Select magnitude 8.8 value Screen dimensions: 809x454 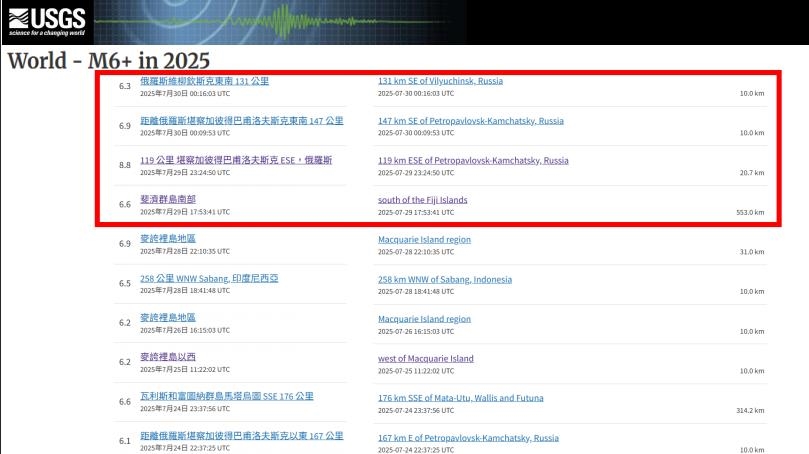point(125,165)
